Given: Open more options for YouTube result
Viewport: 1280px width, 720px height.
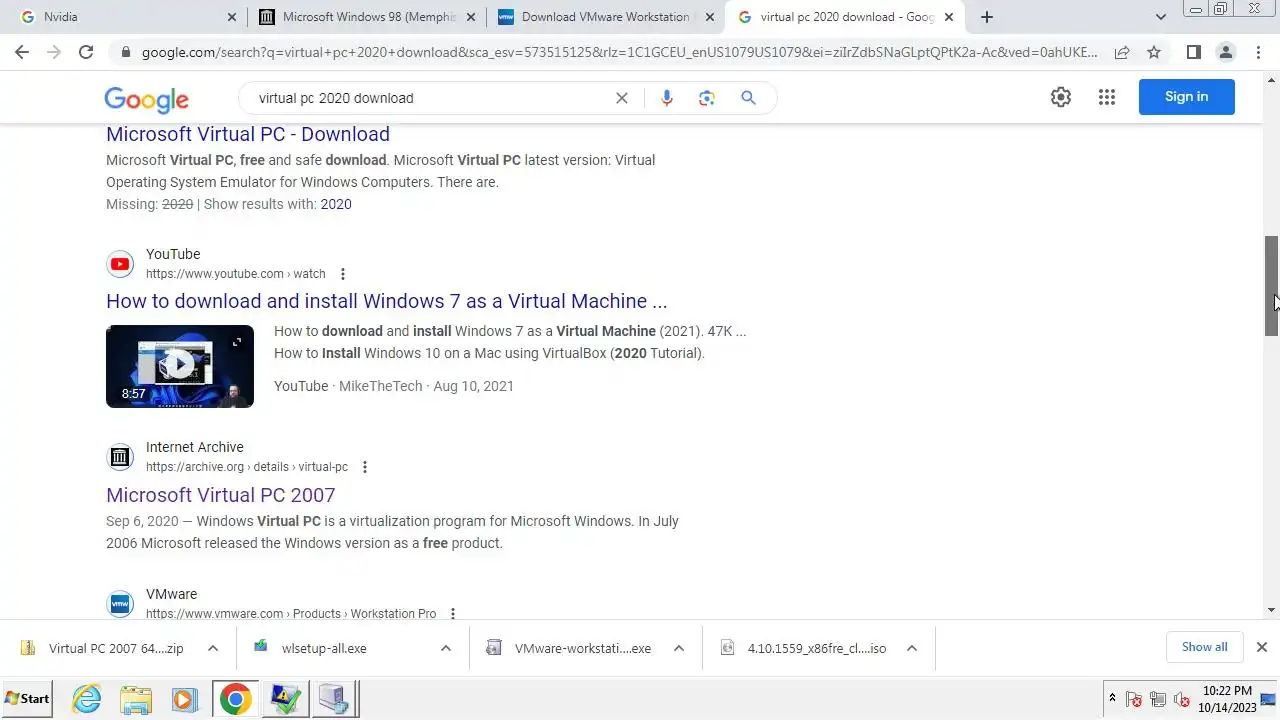Looking at the screenshot, I should click(343, 274).
